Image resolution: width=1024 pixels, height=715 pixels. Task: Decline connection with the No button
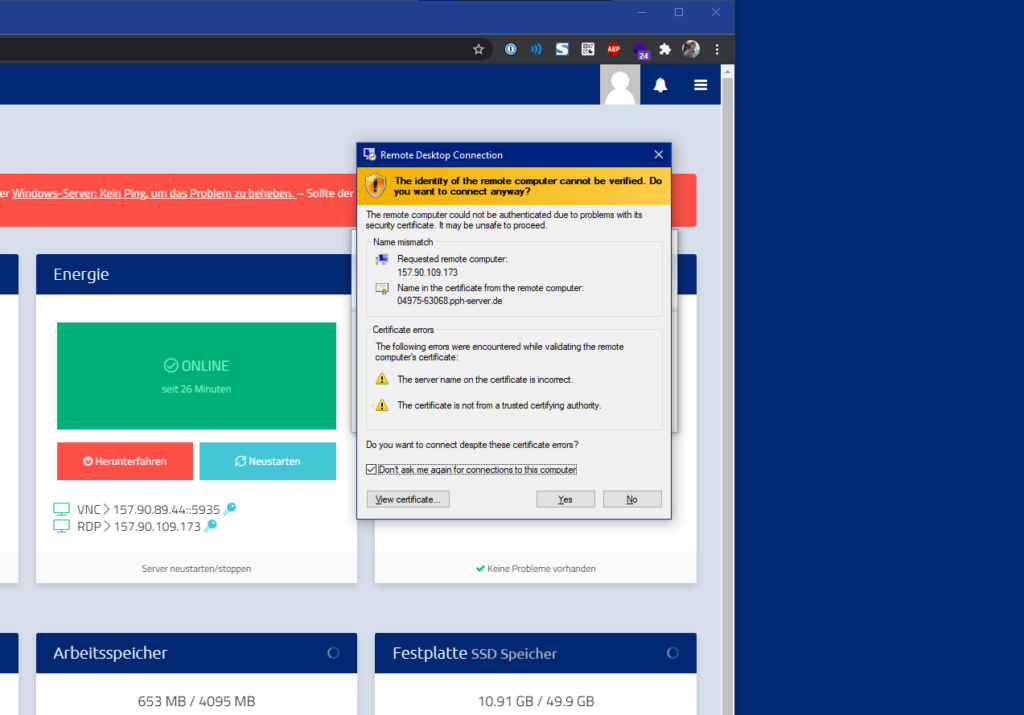(632, 500)
